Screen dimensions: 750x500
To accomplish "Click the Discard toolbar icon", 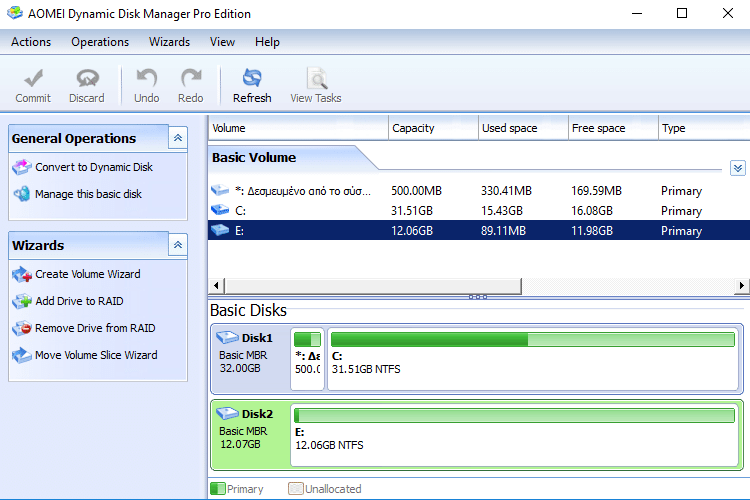I will click(88, 78).
